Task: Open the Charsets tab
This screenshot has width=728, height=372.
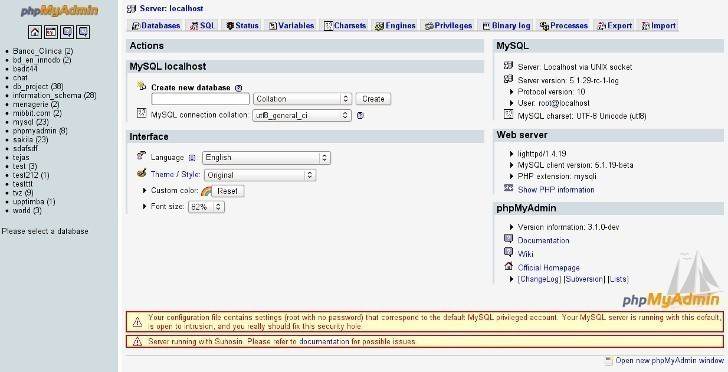Action: 345,26
